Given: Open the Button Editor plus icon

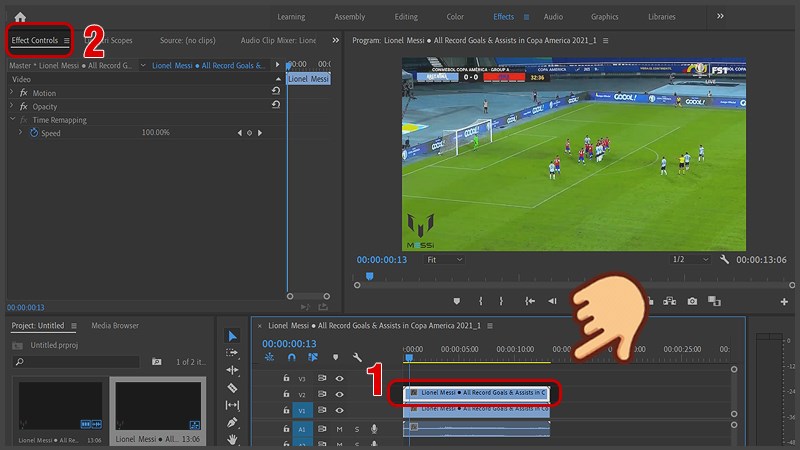Looking at the screenshot, I should 784,302.
